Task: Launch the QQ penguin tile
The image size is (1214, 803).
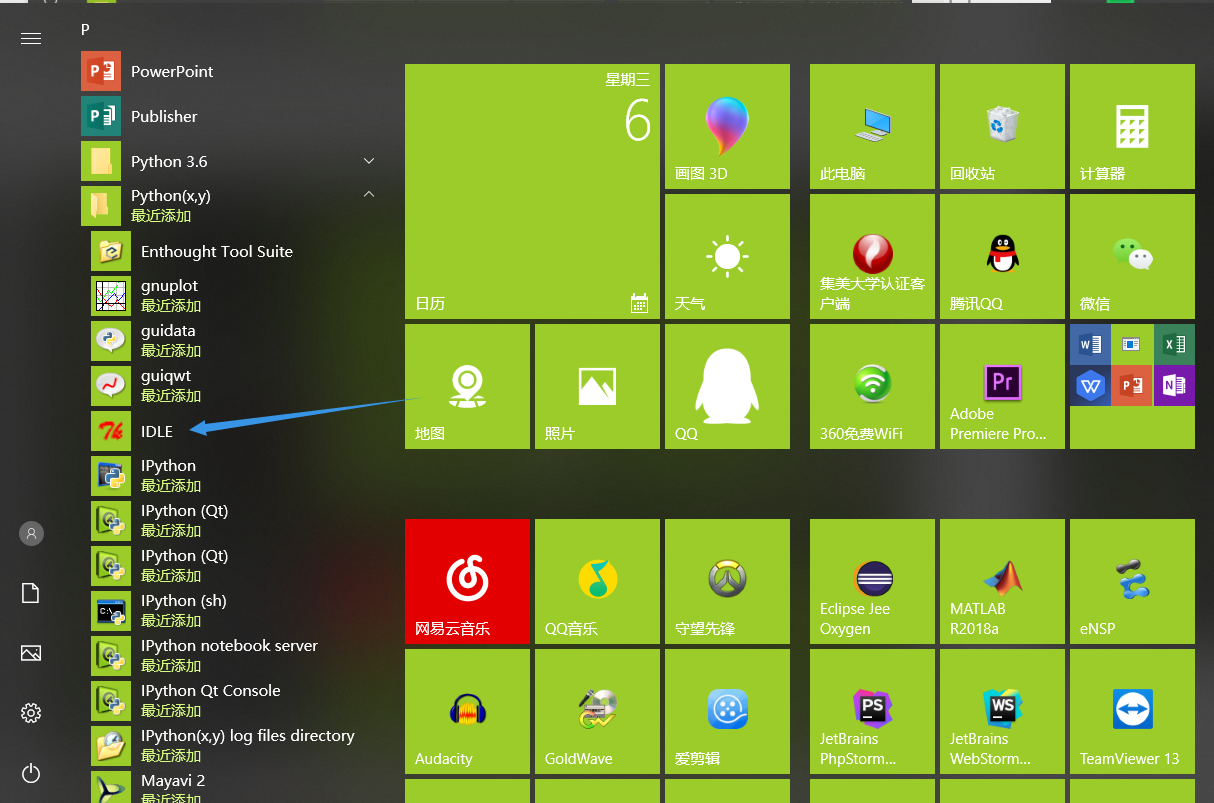Action: pos(727,386)
